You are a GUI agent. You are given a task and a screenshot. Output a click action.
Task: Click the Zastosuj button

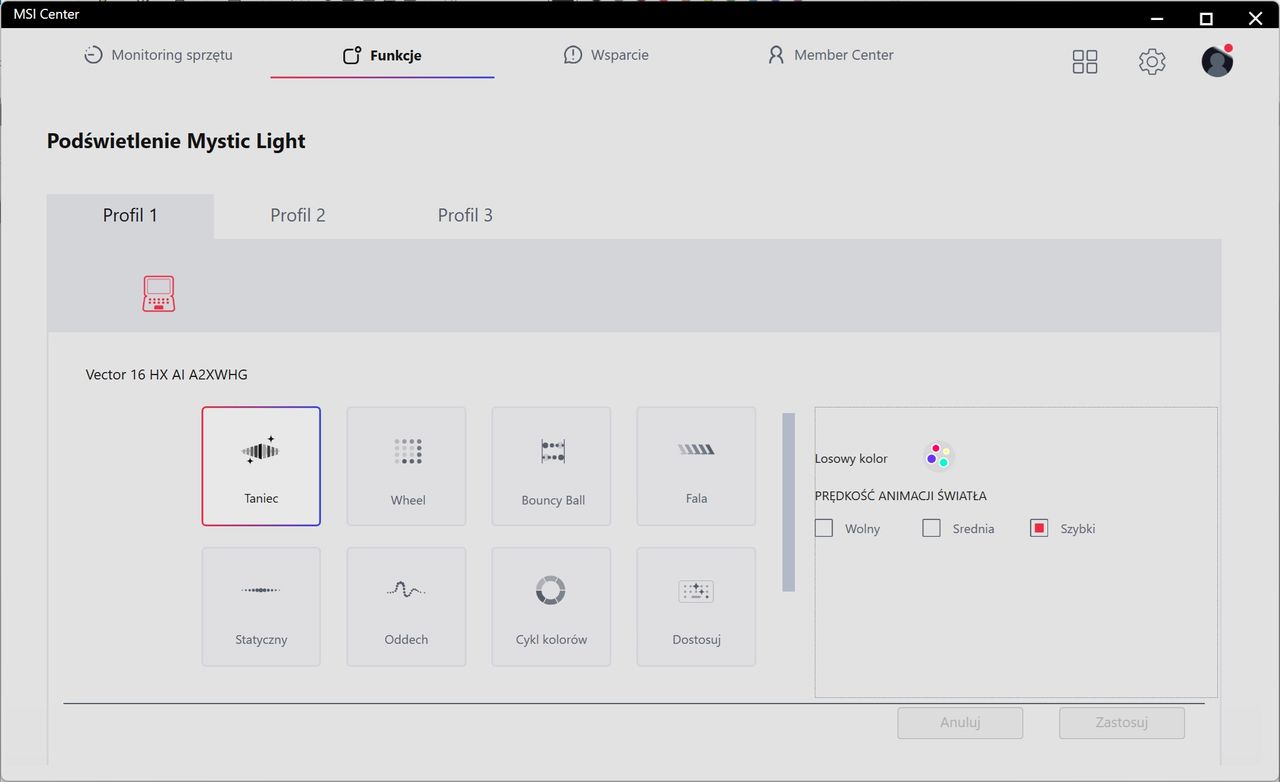click(x=1122, y=723)
